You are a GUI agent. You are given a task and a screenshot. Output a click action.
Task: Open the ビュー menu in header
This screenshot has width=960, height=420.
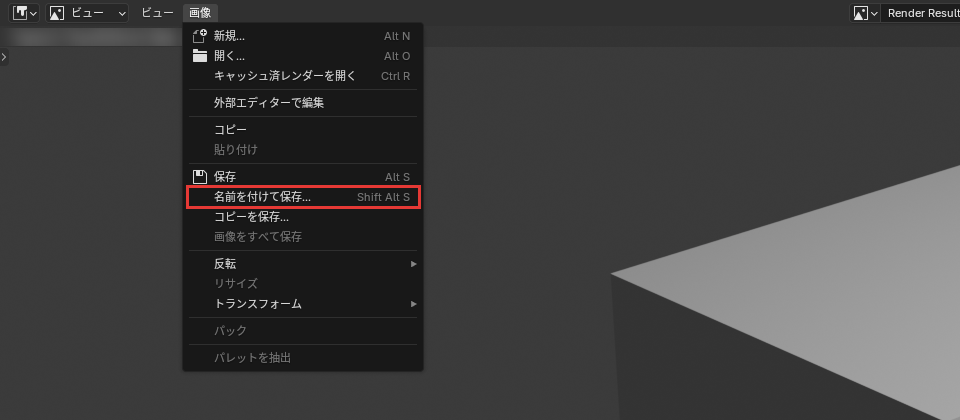157,13
